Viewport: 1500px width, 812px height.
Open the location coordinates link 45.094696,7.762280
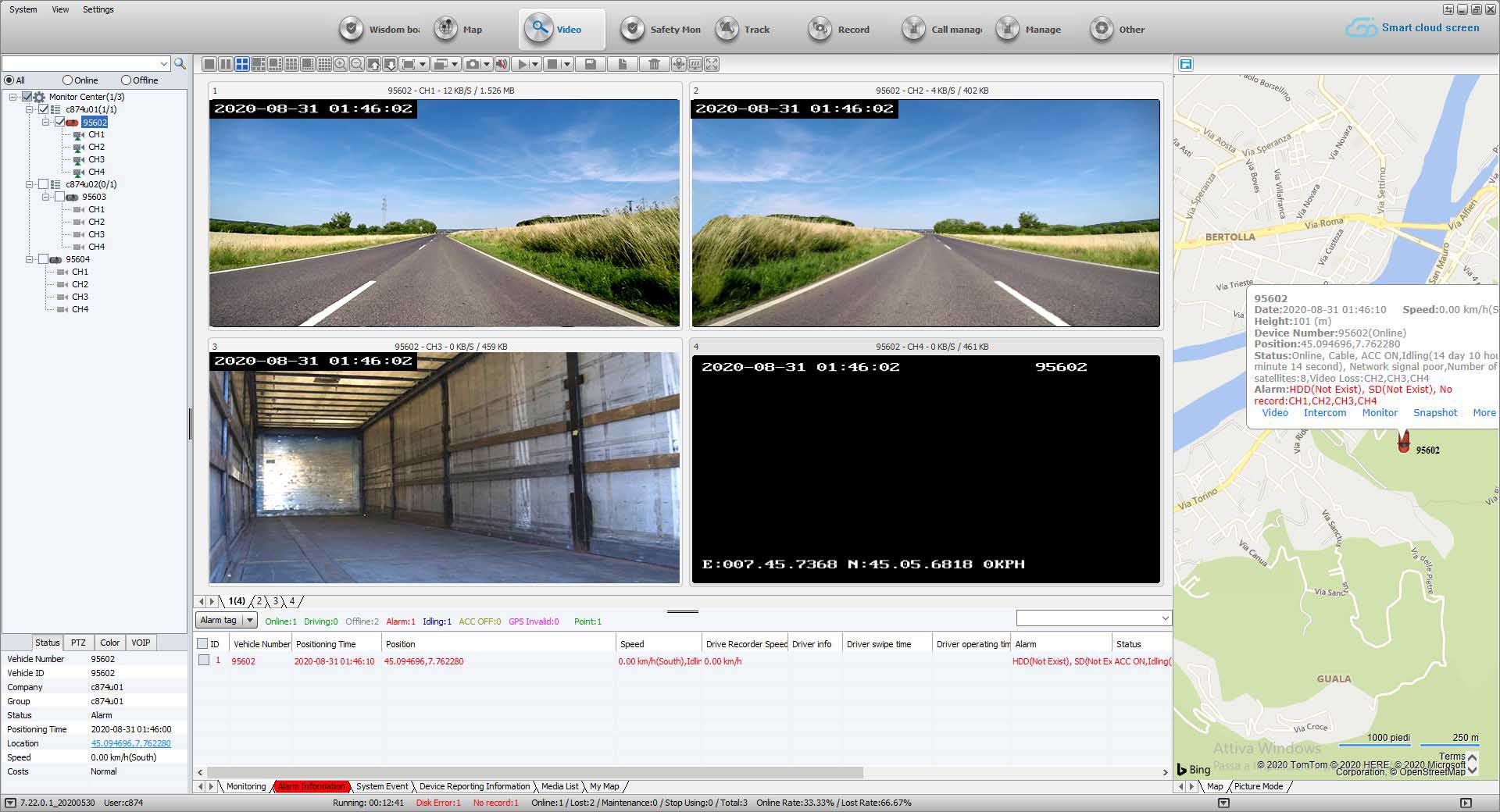130,743
